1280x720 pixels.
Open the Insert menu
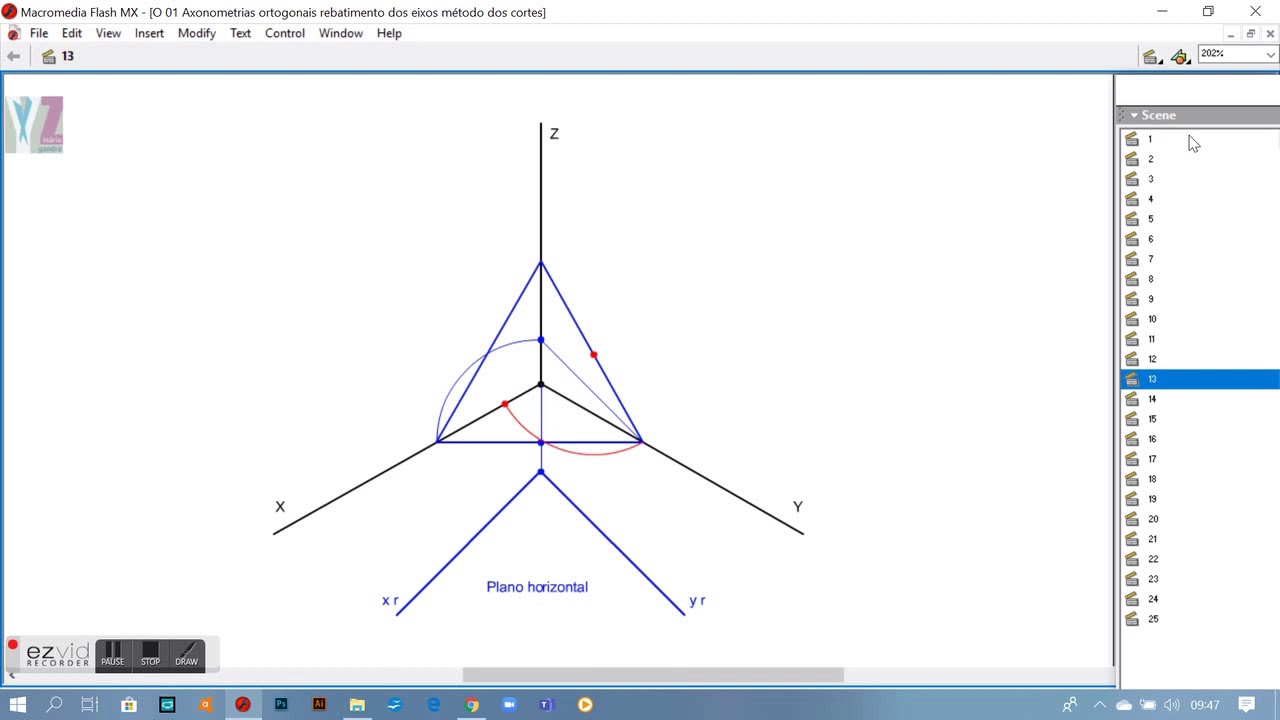pyautogui.click(x=149, y=33)
